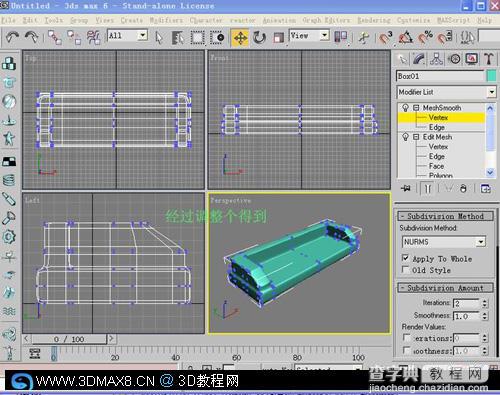The width and height of the screenshot is (500, 395).
Task: Click the Select and Manipulate icon
Action: pyautogui.click(x=363, y=37)
